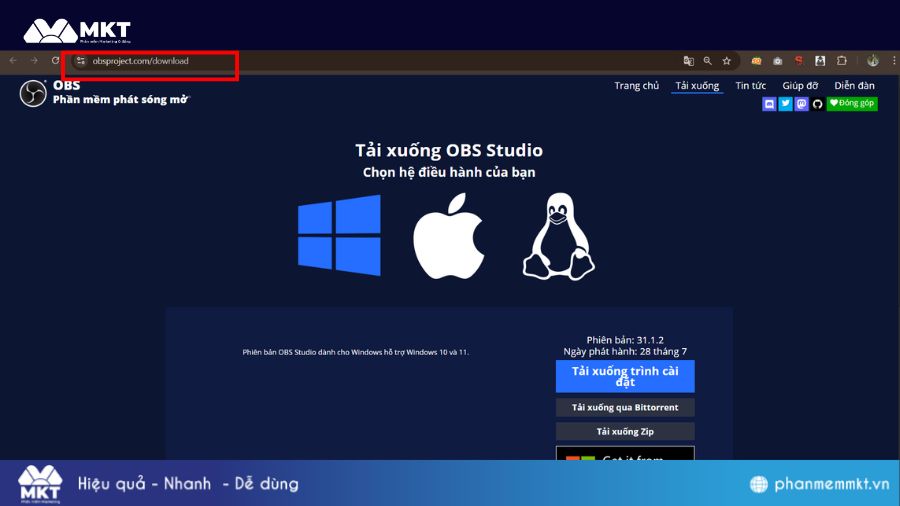
Task: Open the Giúp đỡ menu item
Action: coord(800,85)
